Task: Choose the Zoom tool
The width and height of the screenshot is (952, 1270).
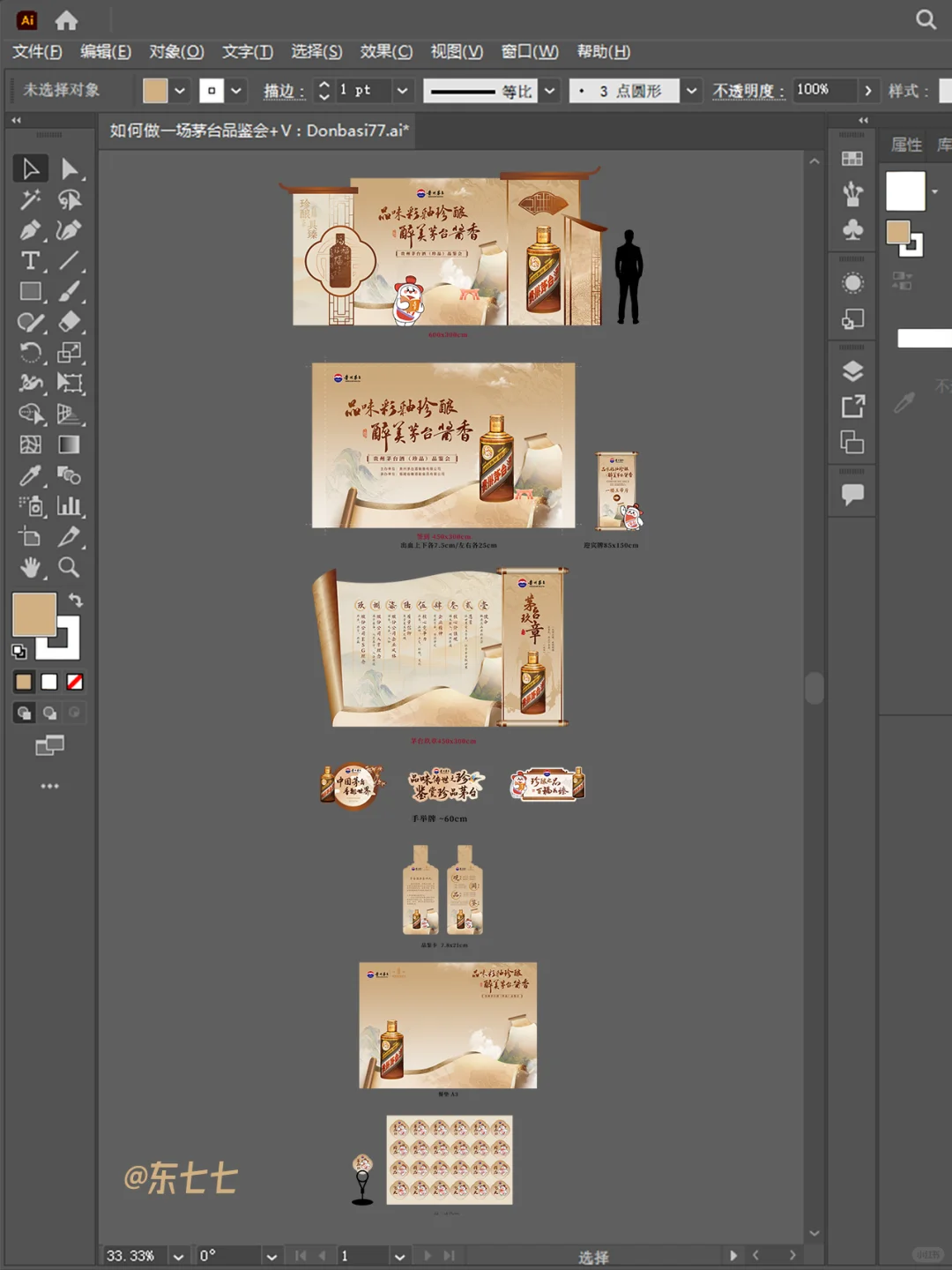Action: (69, 567)
